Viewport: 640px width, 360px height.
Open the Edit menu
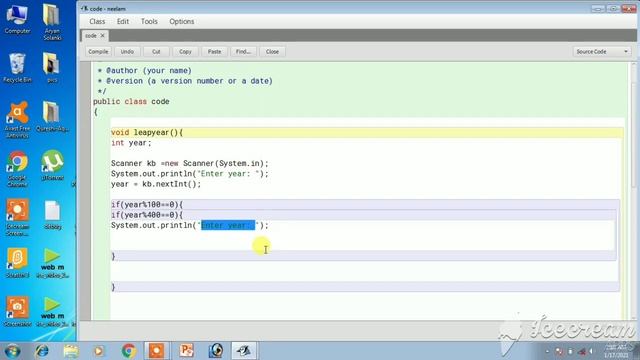click(x=123, y=22)
